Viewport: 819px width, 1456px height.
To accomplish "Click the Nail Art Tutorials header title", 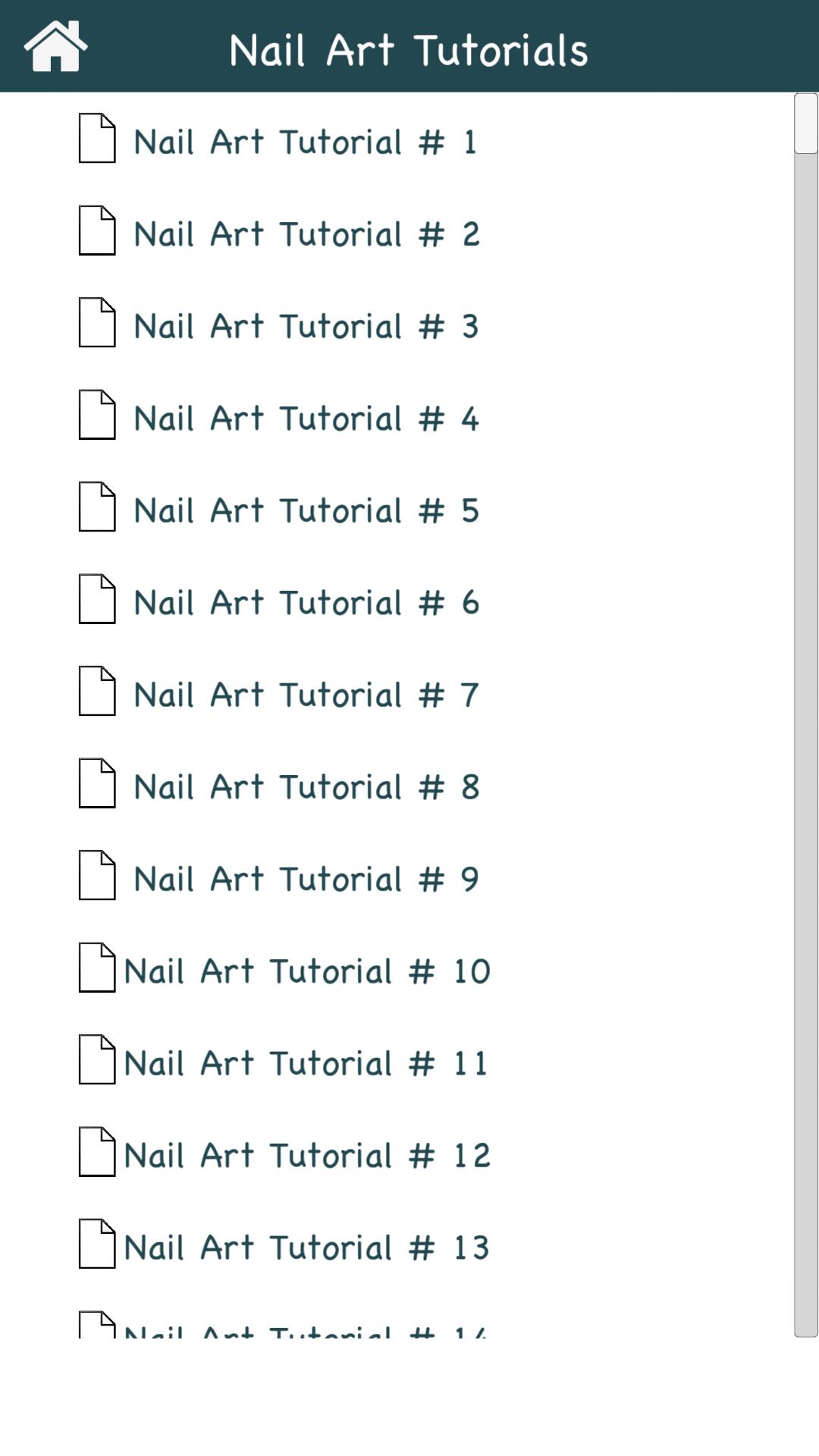I will 409,50.
